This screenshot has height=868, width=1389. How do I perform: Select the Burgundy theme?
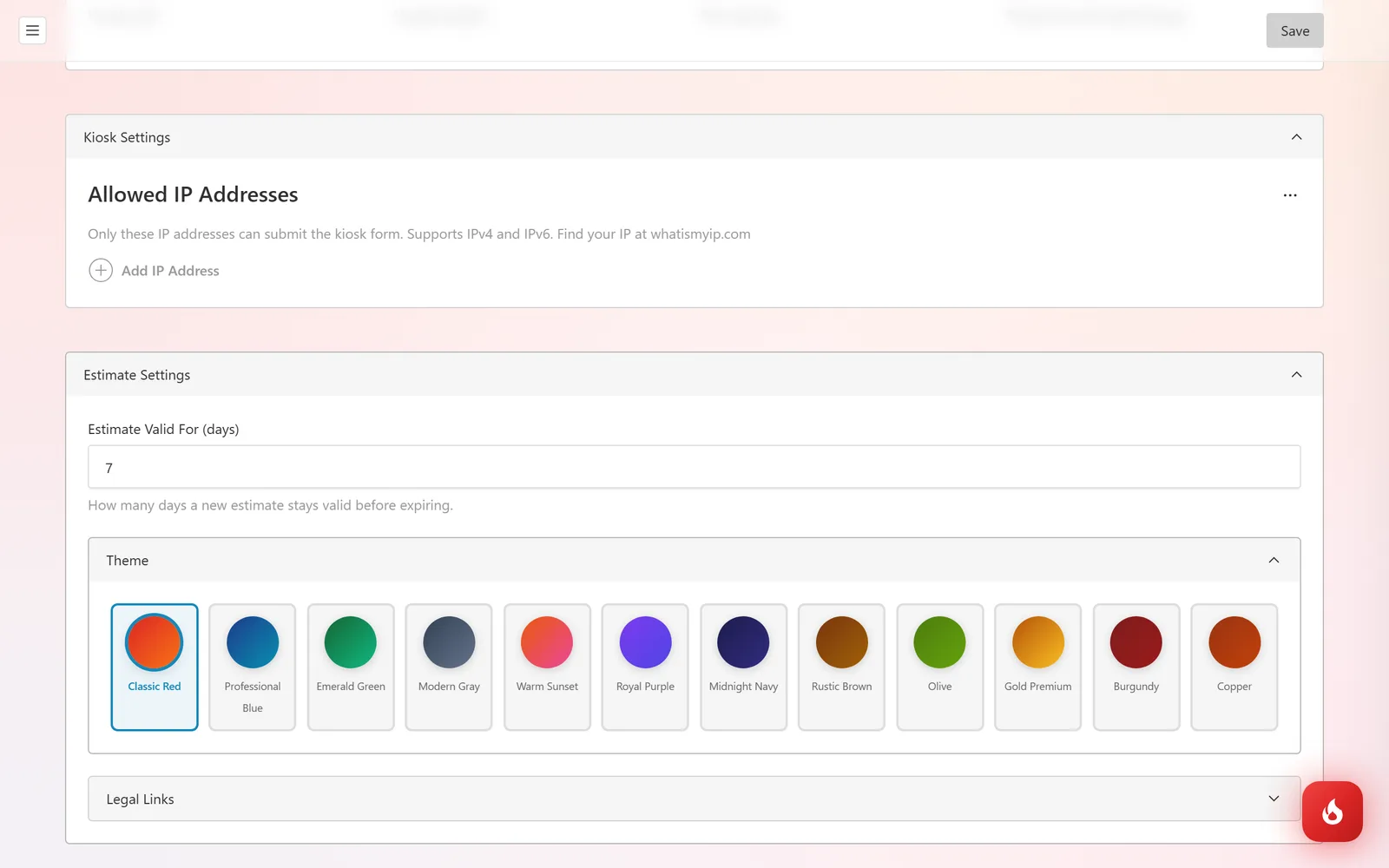pos(1136,667)
